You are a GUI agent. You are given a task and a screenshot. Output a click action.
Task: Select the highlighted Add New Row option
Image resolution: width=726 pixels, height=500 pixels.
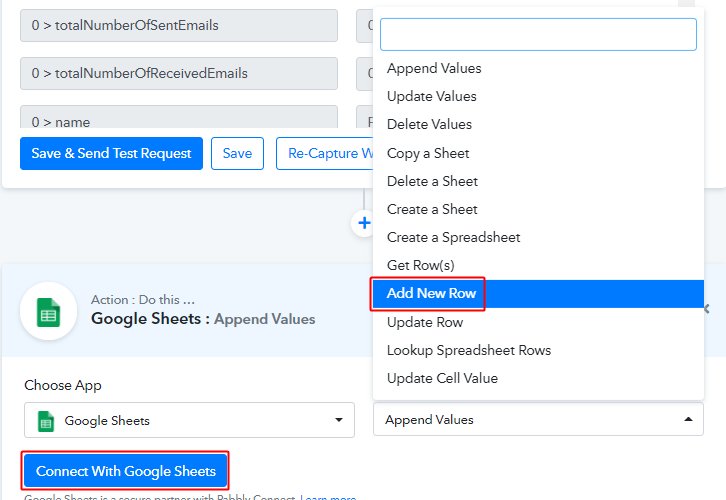[538, 294]
